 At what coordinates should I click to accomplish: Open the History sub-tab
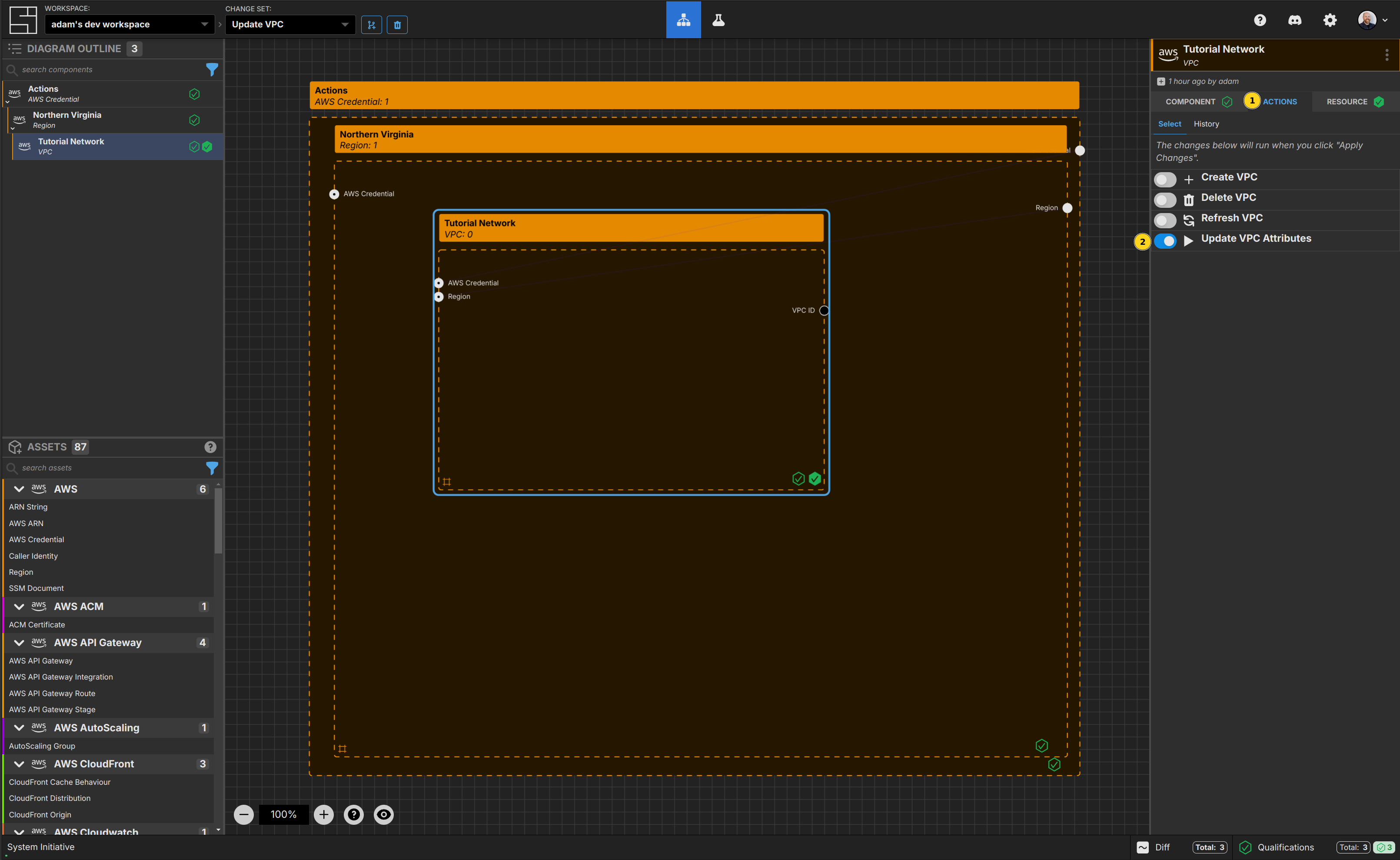coord(1206,124)
